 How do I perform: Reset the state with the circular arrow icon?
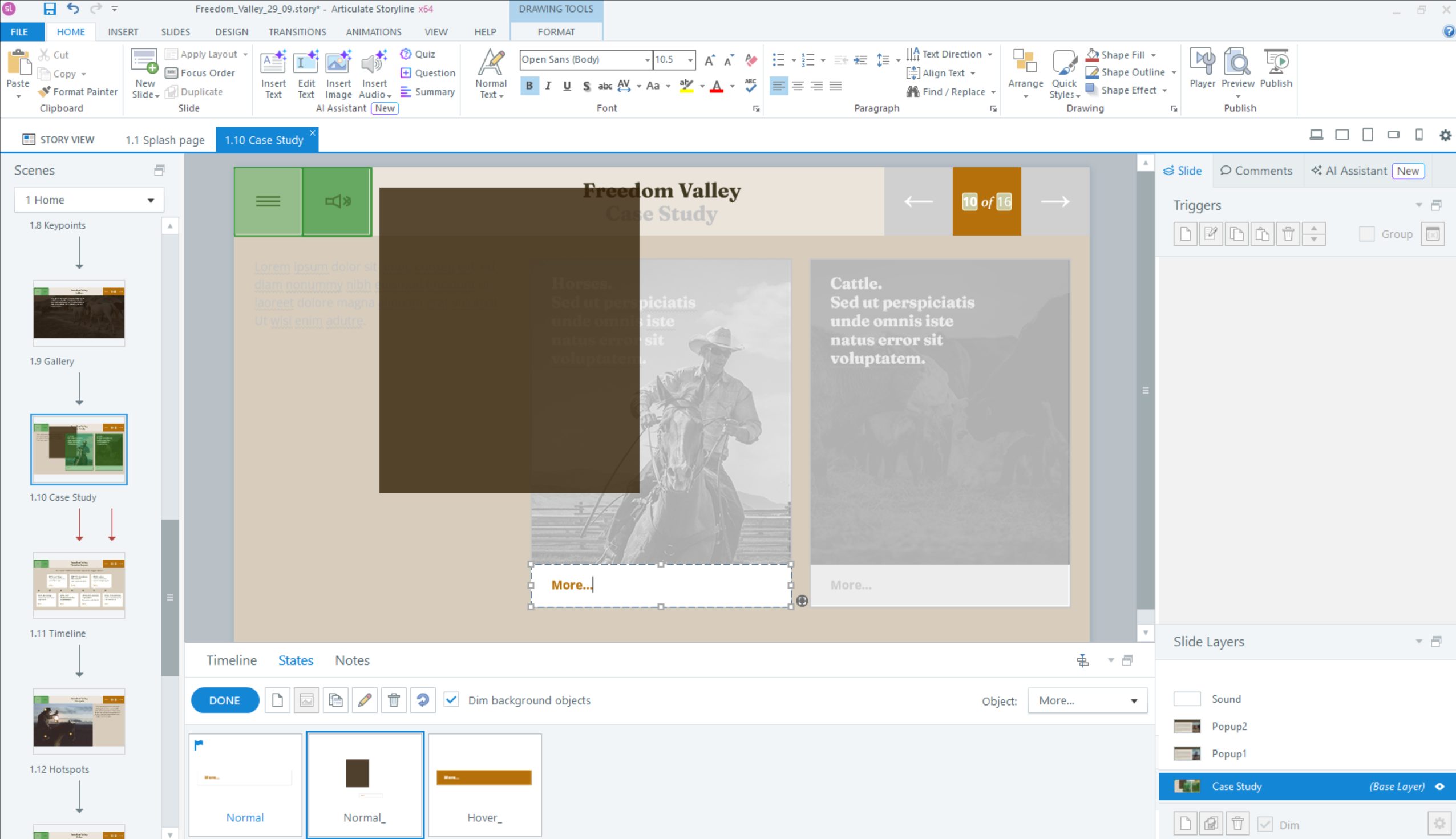[423, 700]
